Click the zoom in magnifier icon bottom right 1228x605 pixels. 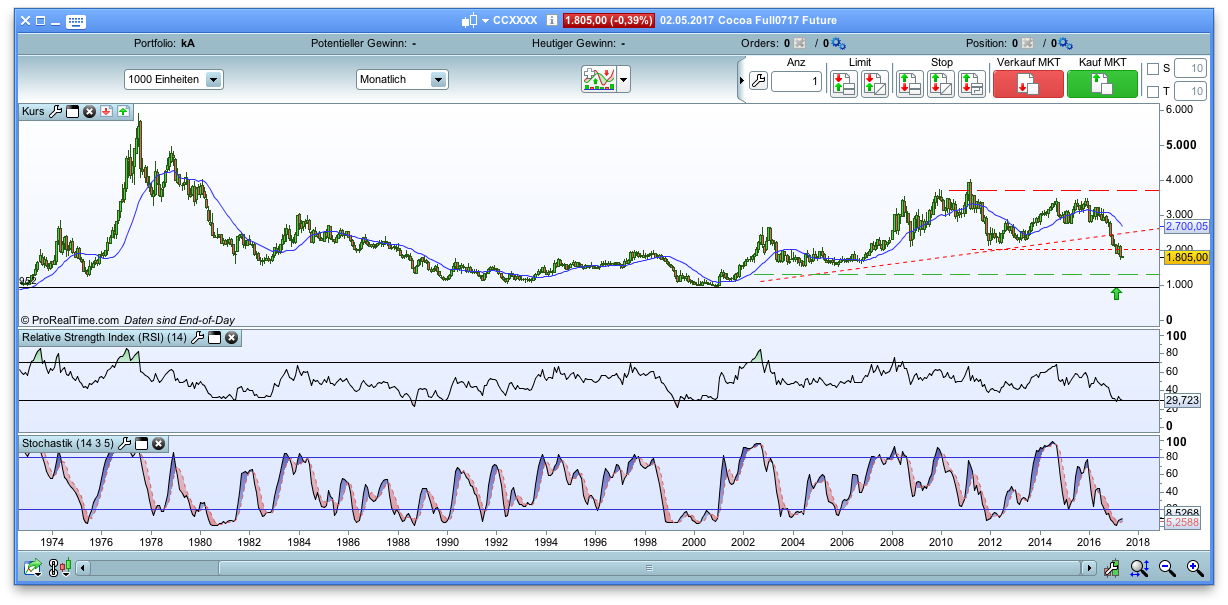[1195, 567]
